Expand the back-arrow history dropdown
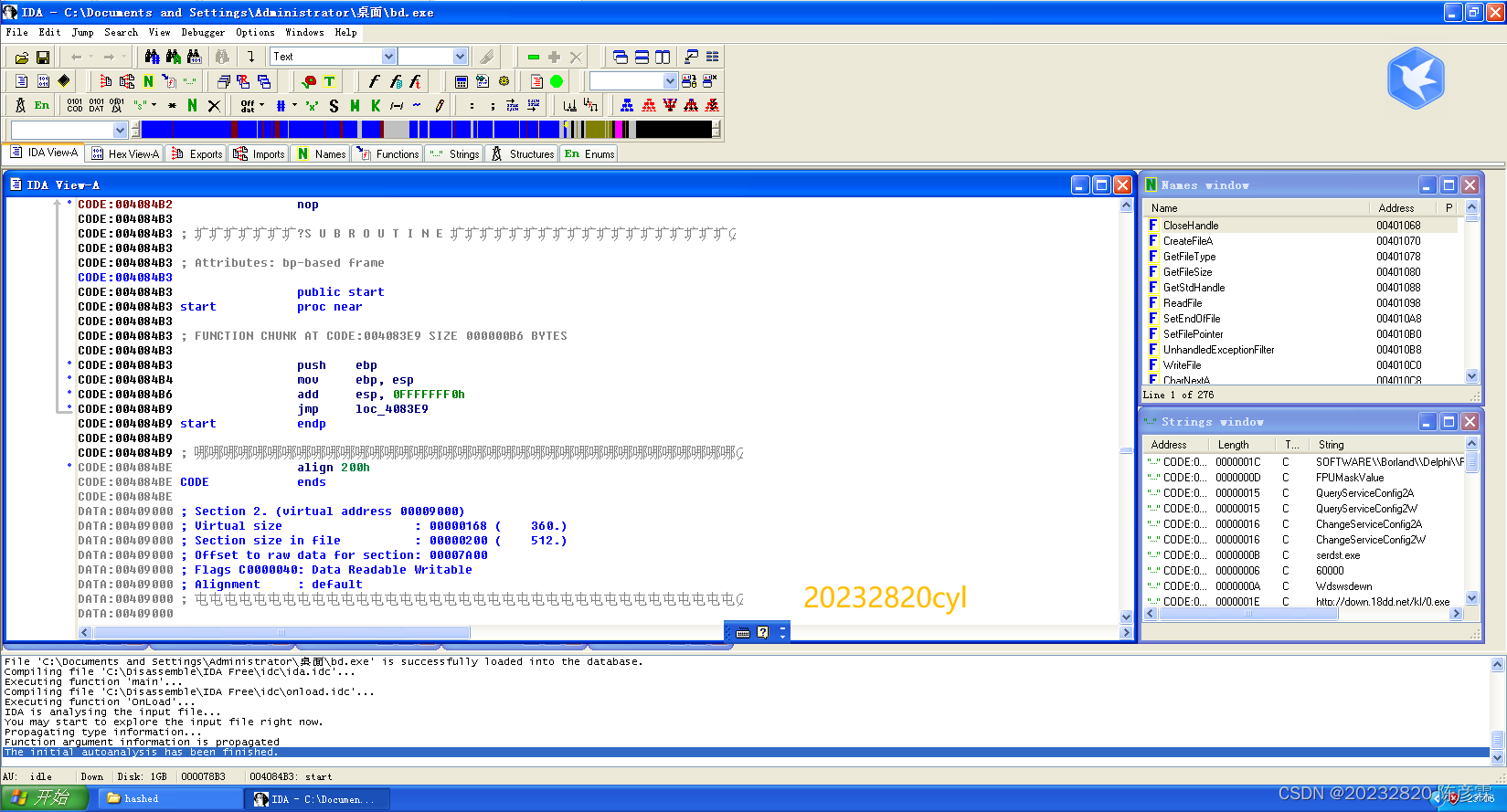Image resolution: width=1507 pixels, height=812 pixels. click(x=90, y=58)
